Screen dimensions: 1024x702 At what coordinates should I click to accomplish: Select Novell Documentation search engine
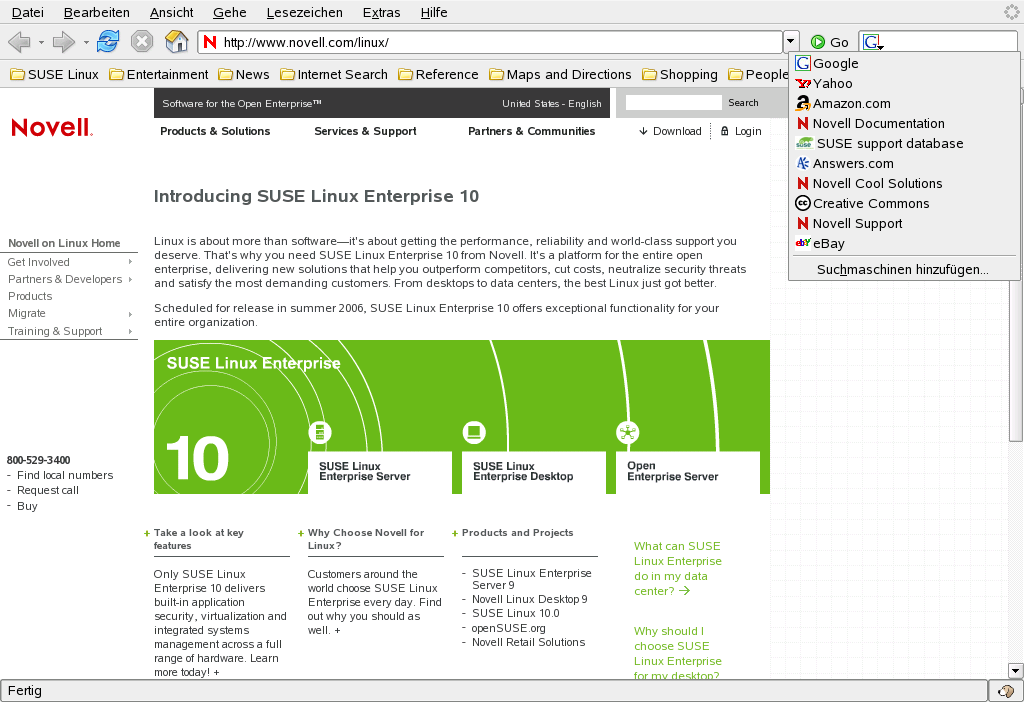click(904, 123)
